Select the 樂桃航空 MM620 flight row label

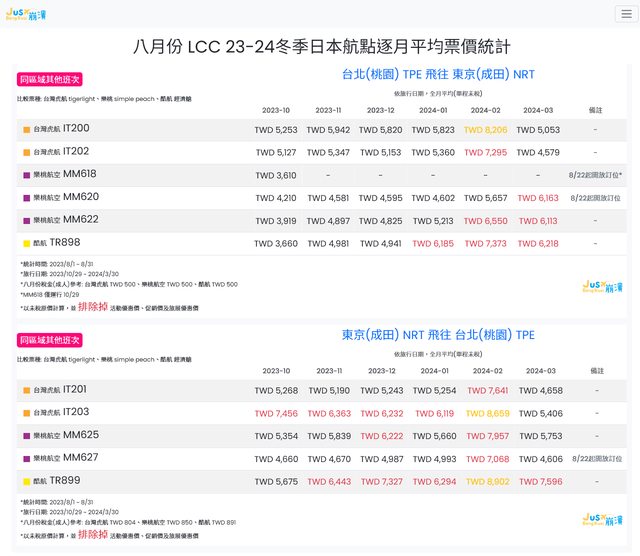coord(66,198)
